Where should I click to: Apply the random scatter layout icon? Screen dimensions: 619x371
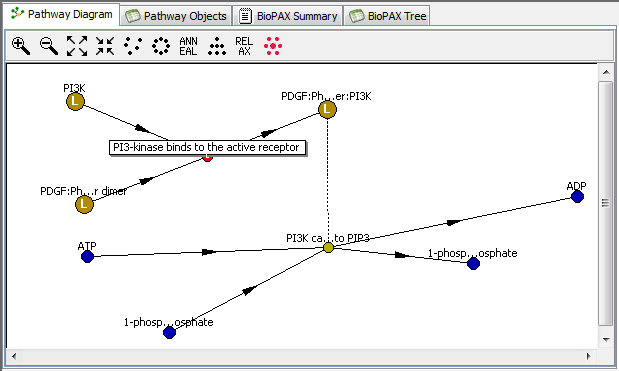pos(133,46)
